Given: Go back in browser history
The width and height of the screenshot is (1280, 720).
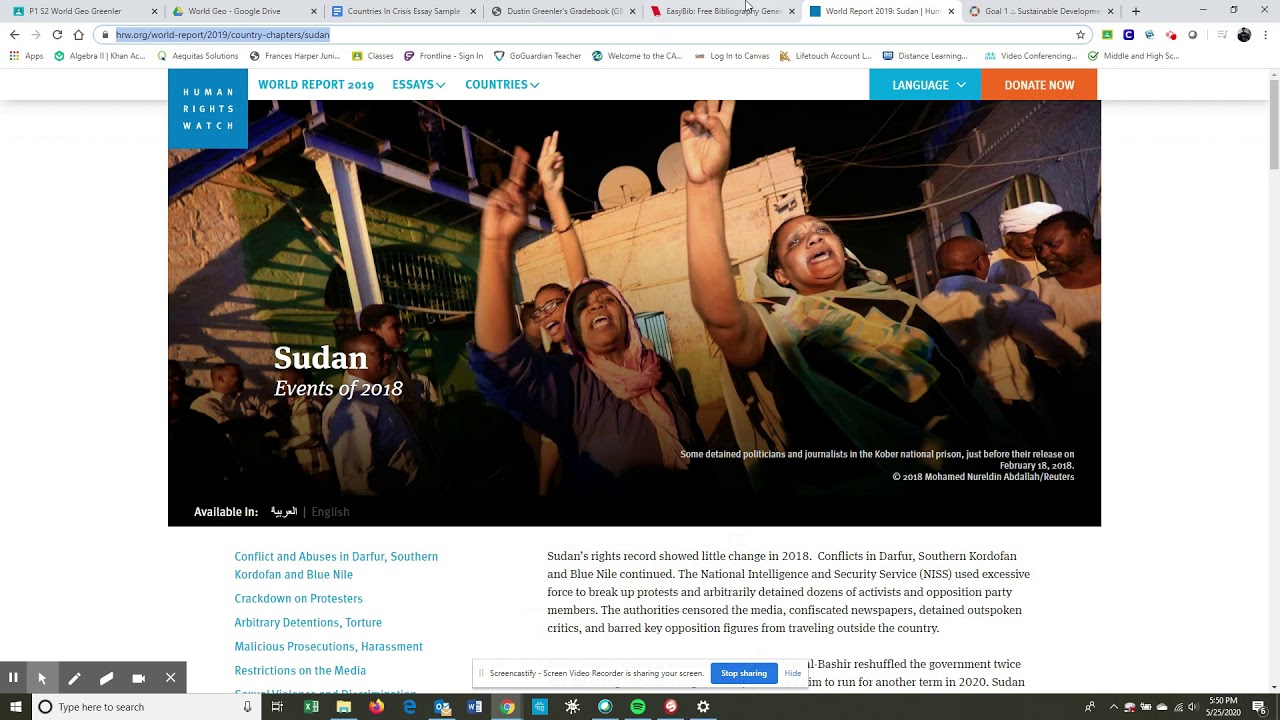Looking at the screenshot, I should (14, 34).
